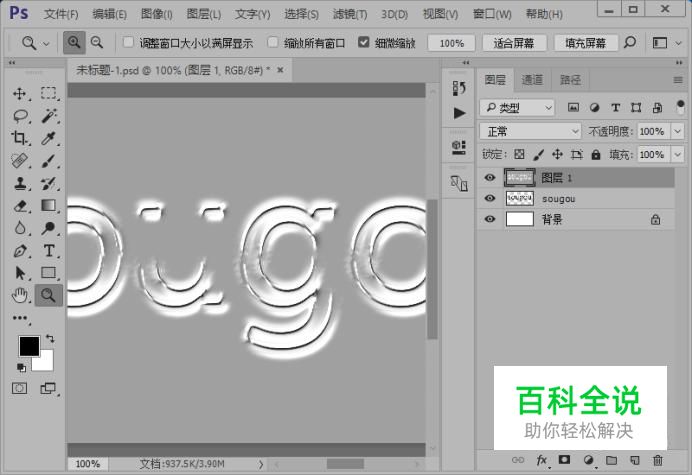Swap foreground and background colors

point(50,339)
